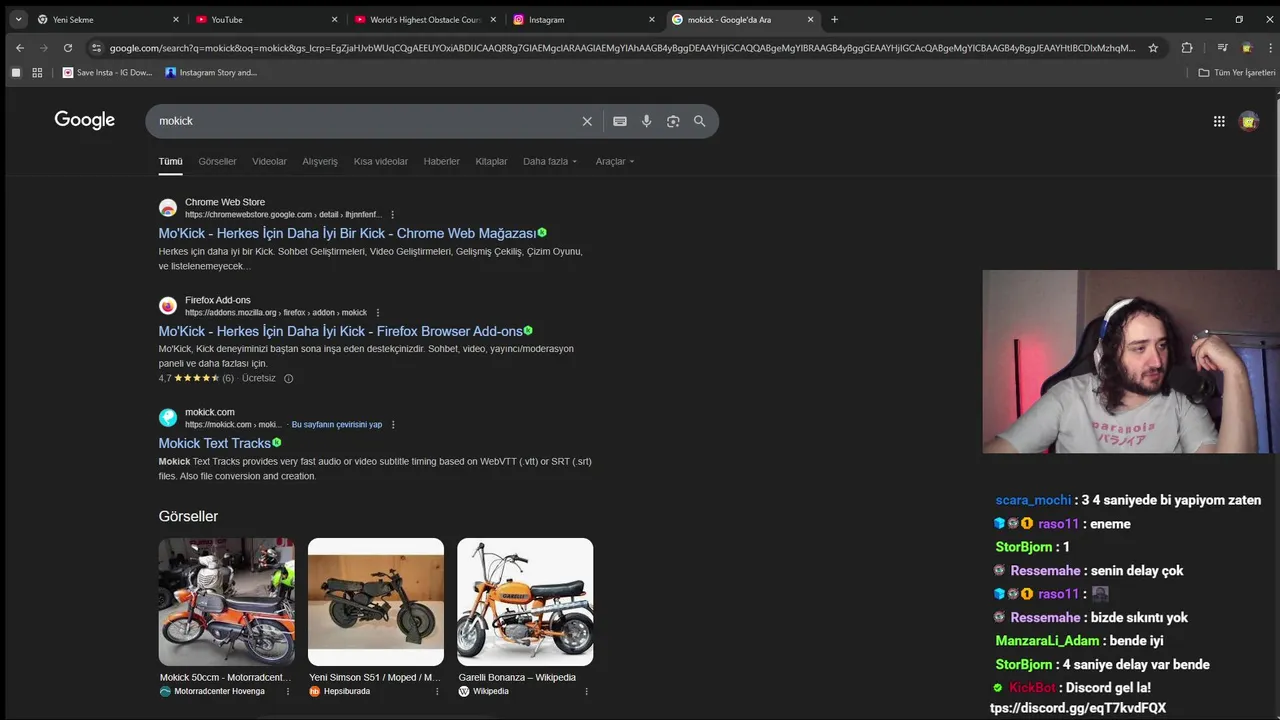Open Instagram Story and... bookmark

211,72
